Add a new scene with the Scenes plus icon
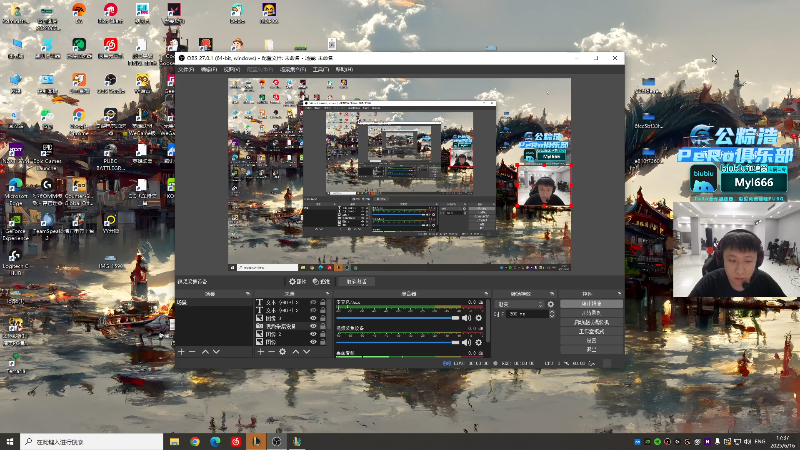This screenshot has height=450, width=800. coord(181,352)
